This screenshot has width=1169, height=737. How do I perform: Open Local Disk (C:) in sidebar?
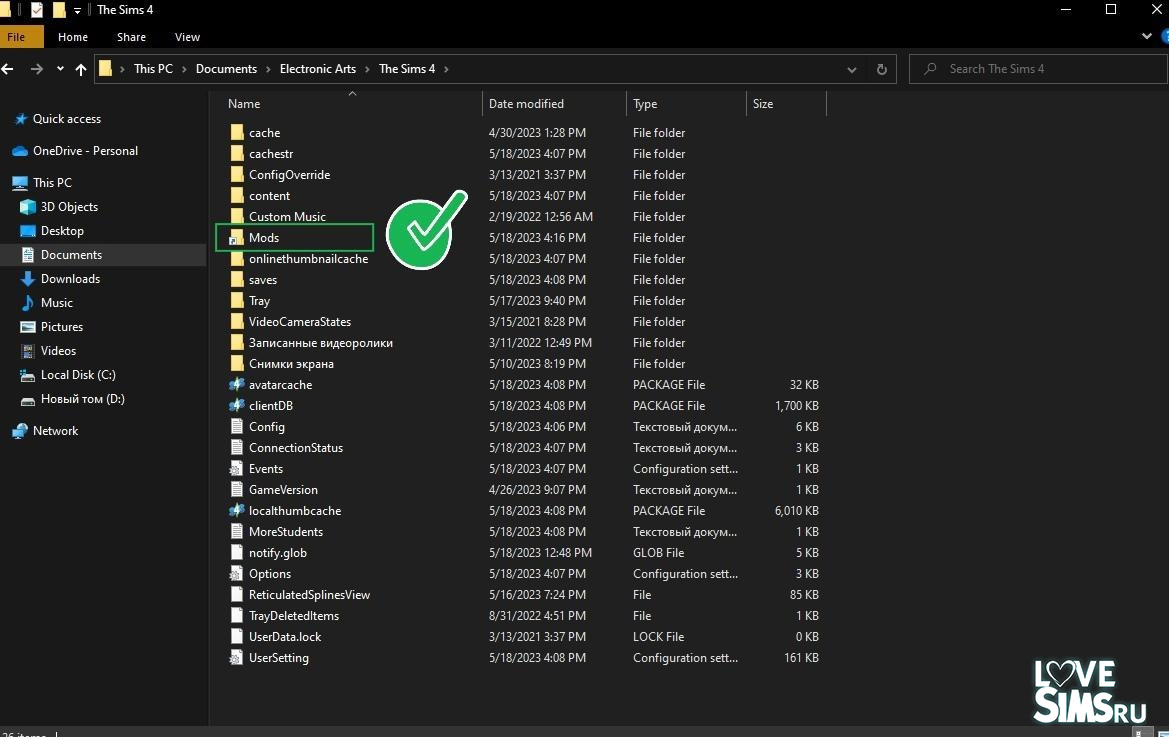pyautogui.click(x=78, y=375)
